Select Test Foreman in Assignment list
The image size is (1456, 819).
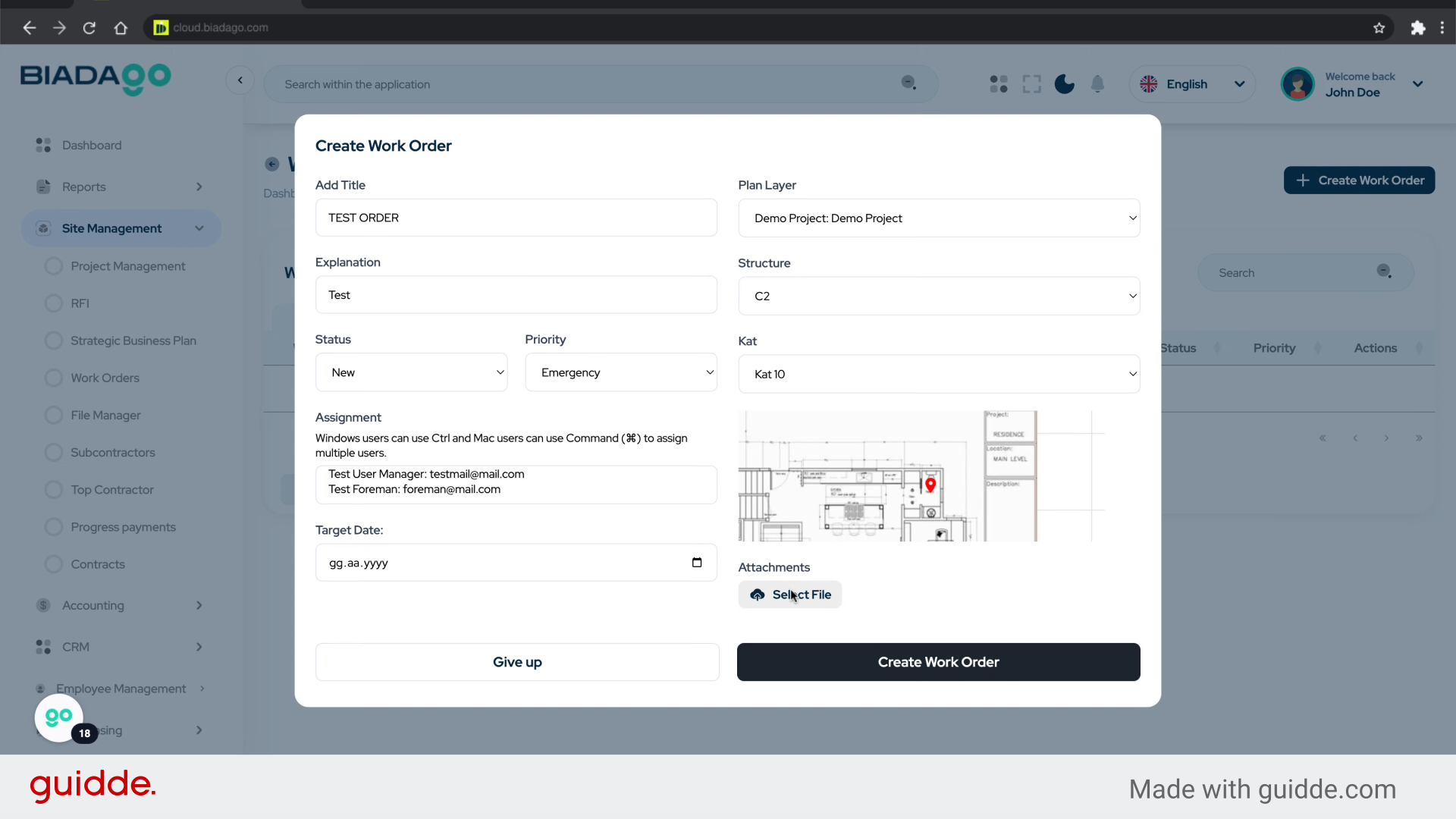pos(414,490)
